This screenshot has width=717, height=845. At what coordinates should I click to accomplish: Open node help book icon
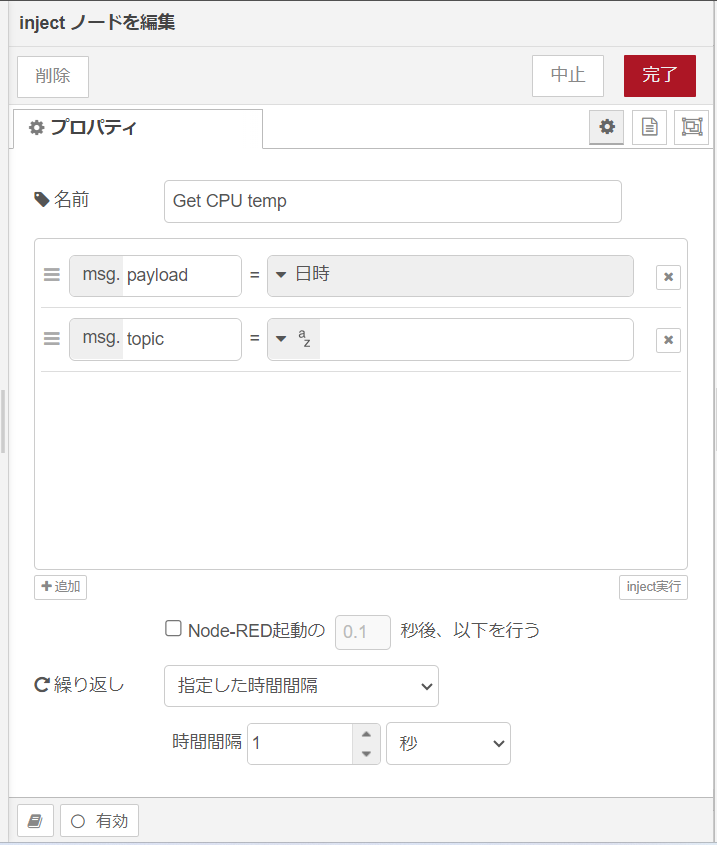point(35,821)
